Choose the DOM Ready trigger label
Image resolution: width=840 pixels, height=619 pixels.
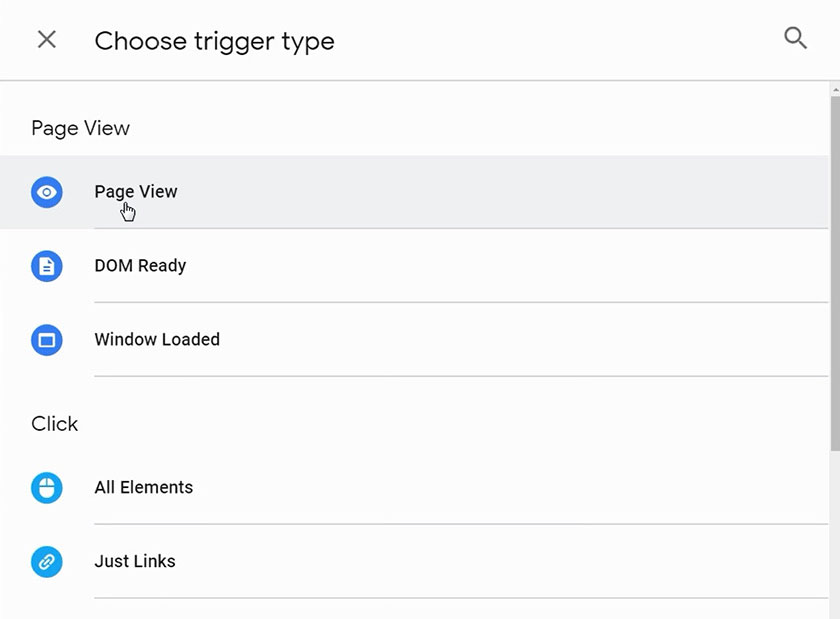point(140,266)
